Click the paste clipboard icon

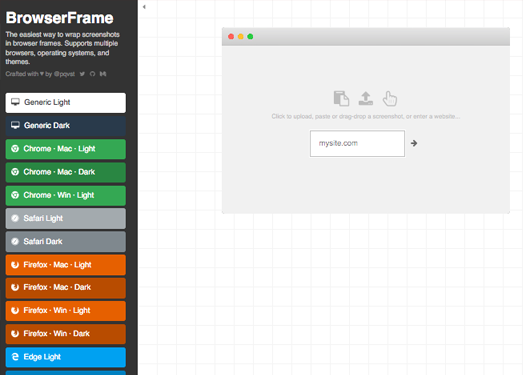(x=341, y=98)
